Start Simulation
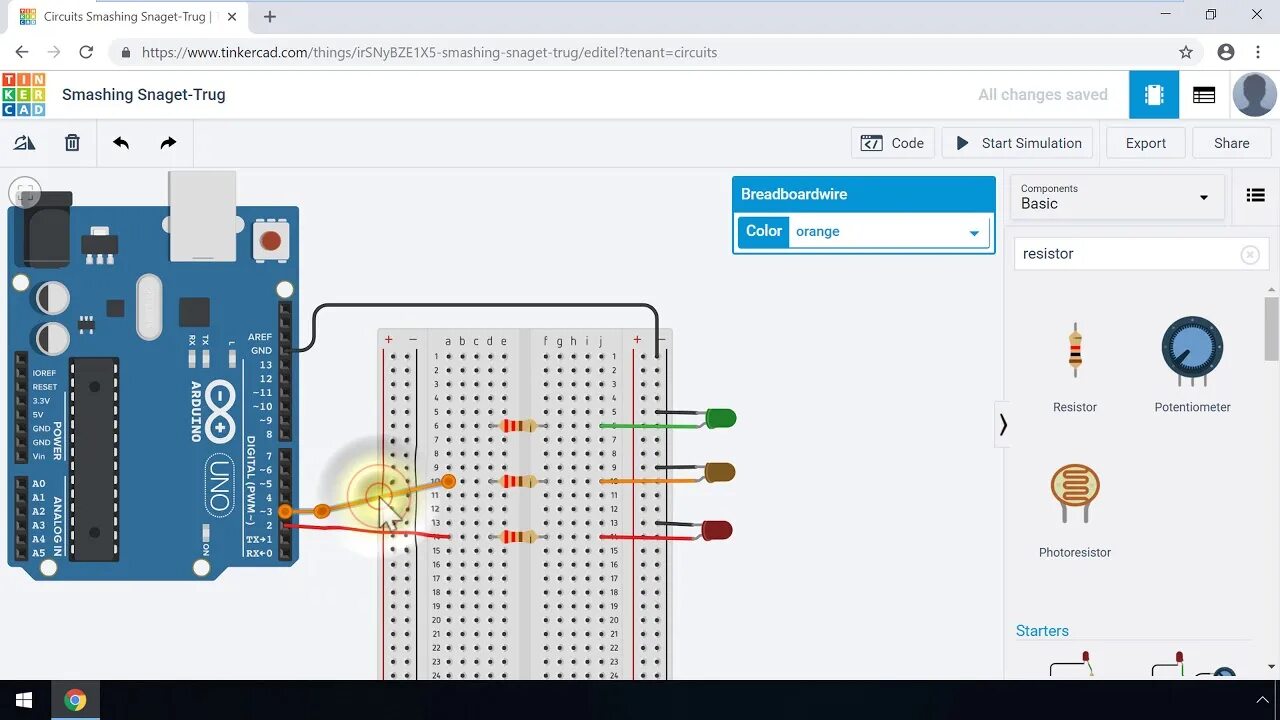 [x=1018, y=143]
